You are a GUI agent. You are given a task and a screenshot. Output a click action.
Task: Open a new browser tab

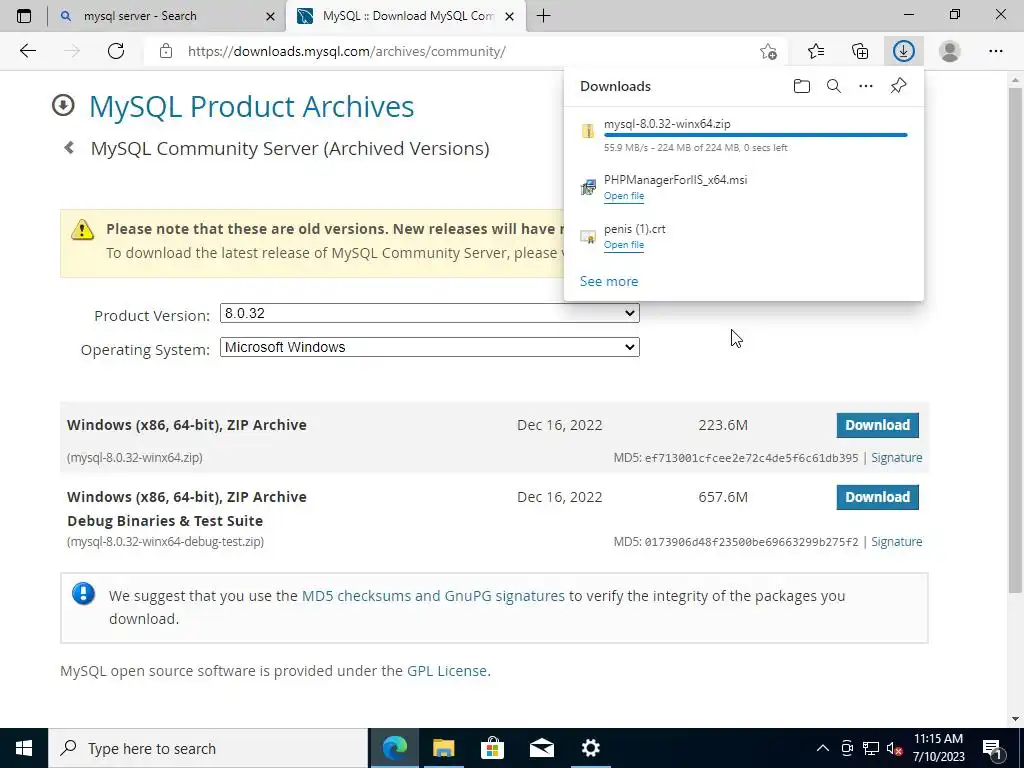(543, 16)
